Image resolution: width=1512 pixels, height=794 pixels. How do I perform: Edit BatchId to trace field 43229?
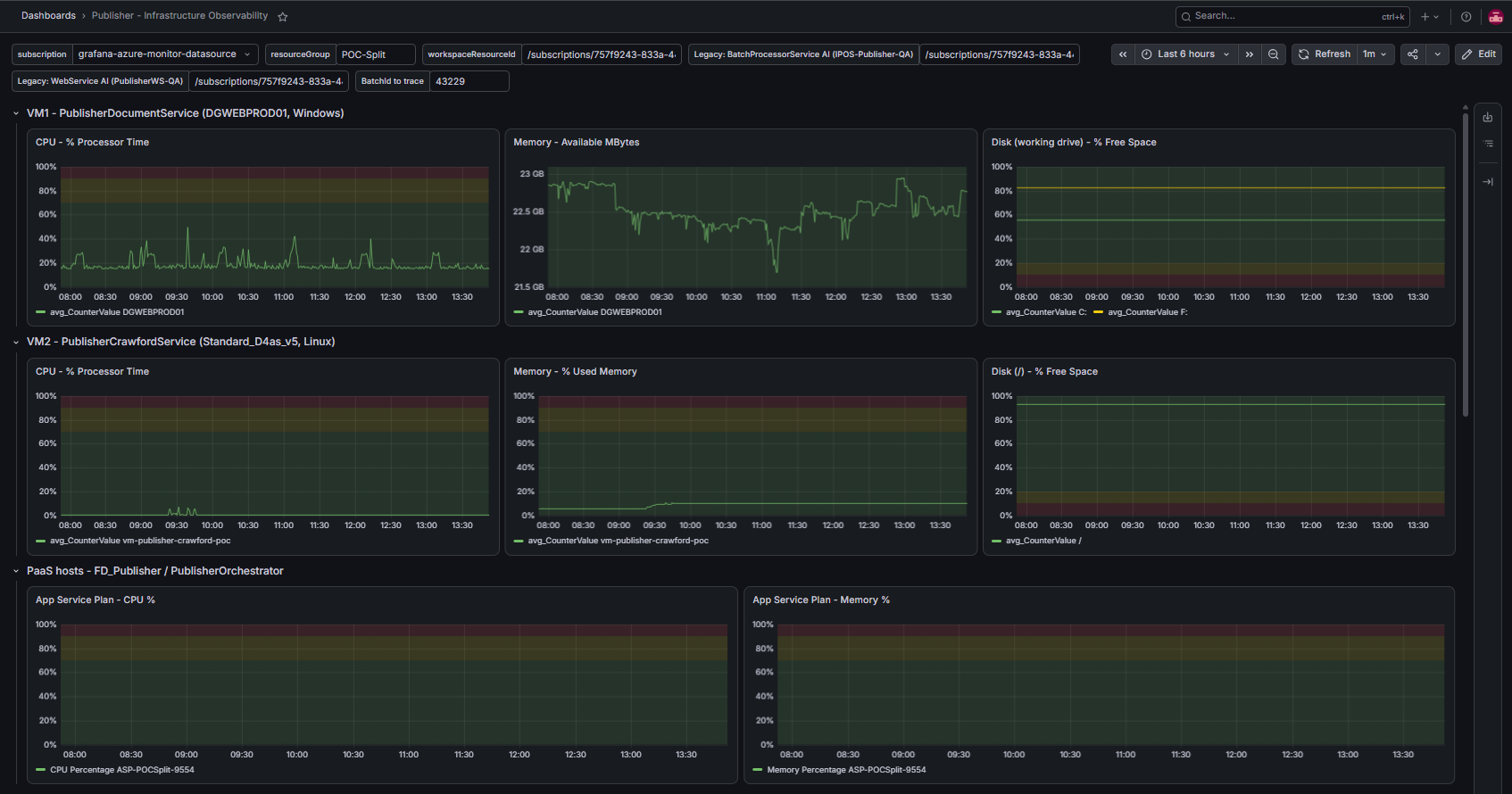click(x=469, y=81)
